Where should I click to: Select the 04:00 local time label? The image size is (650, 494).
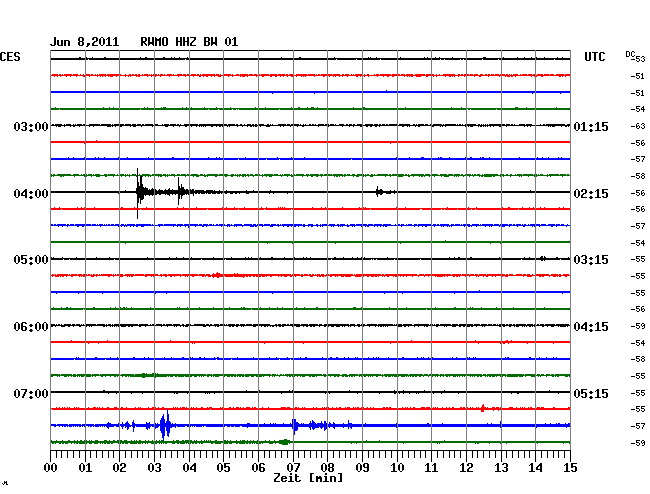click(31, 194)
